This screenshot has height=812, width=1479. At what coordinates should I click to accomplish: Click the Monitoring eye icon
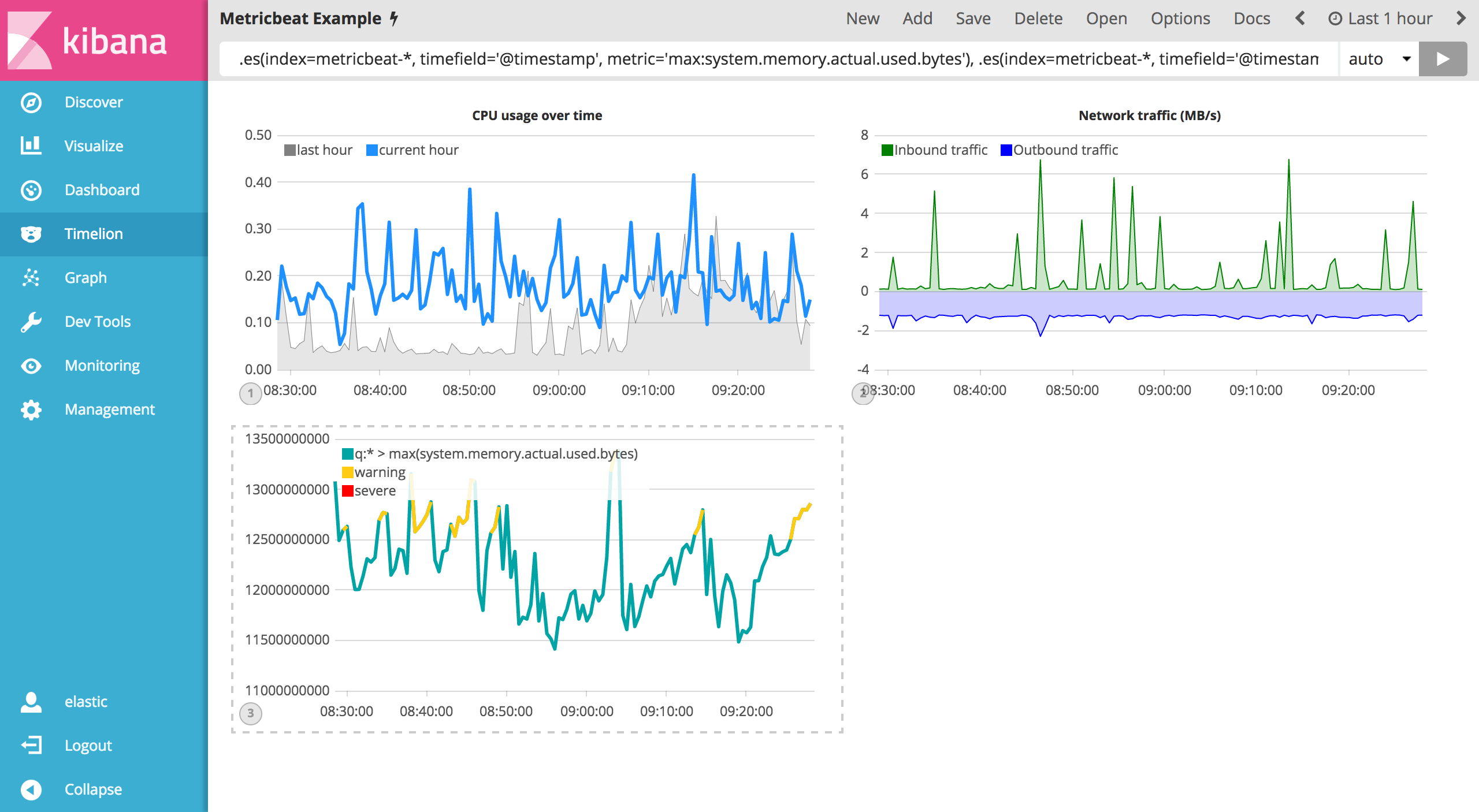tap(31, 366)
